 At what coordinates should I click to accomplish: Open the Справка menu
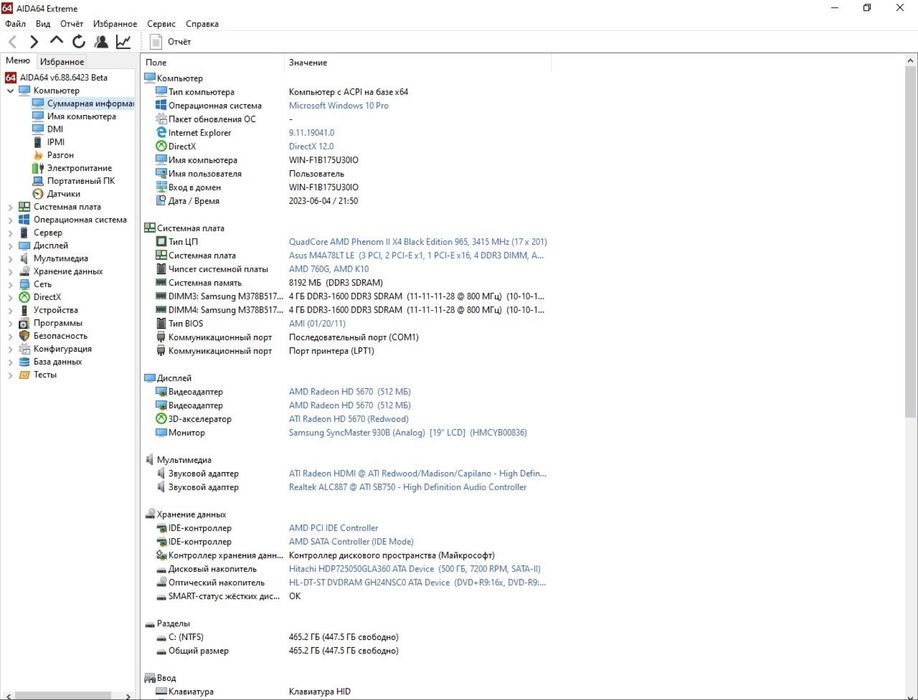202,23
